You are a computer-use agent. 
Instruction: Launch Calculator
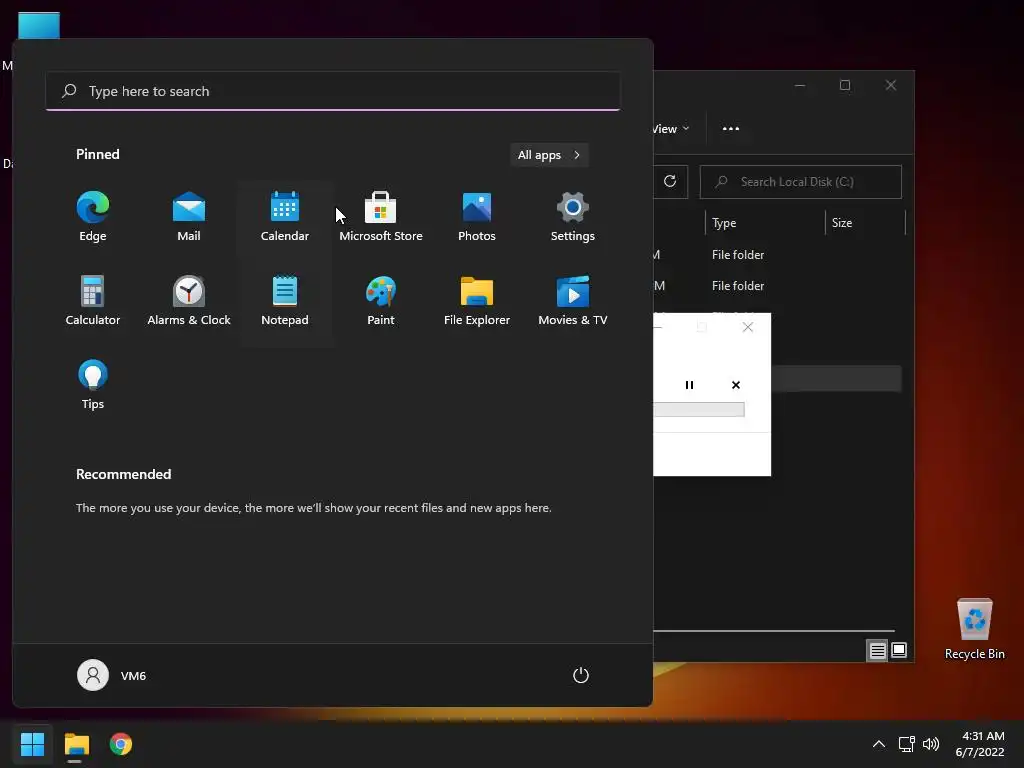pos(93,300)
